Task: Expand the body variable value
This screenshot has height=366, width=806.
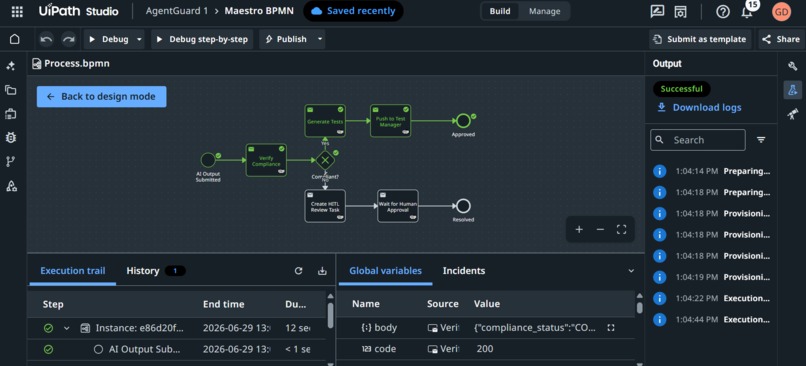Action: click(x=611, y=328)
